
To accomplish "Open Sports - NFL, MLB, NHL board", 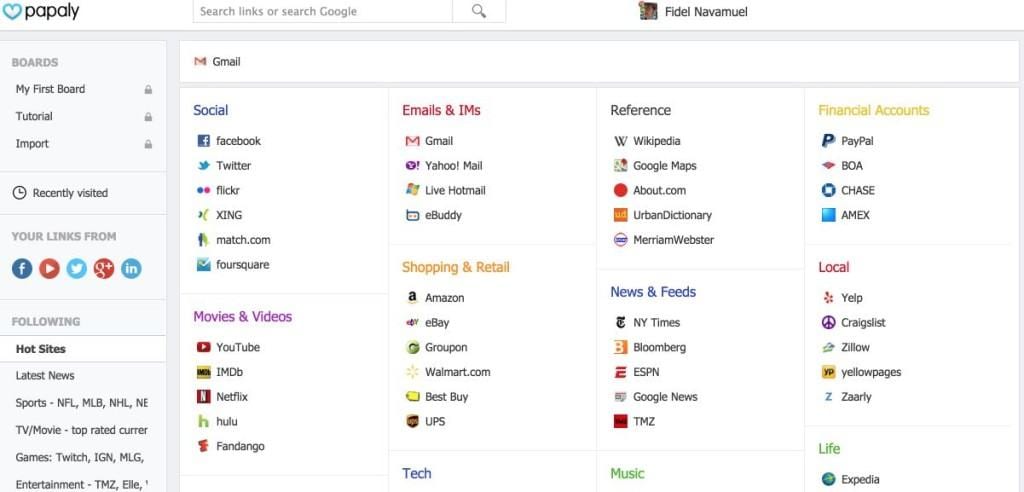I will click(x=82, y=403).
